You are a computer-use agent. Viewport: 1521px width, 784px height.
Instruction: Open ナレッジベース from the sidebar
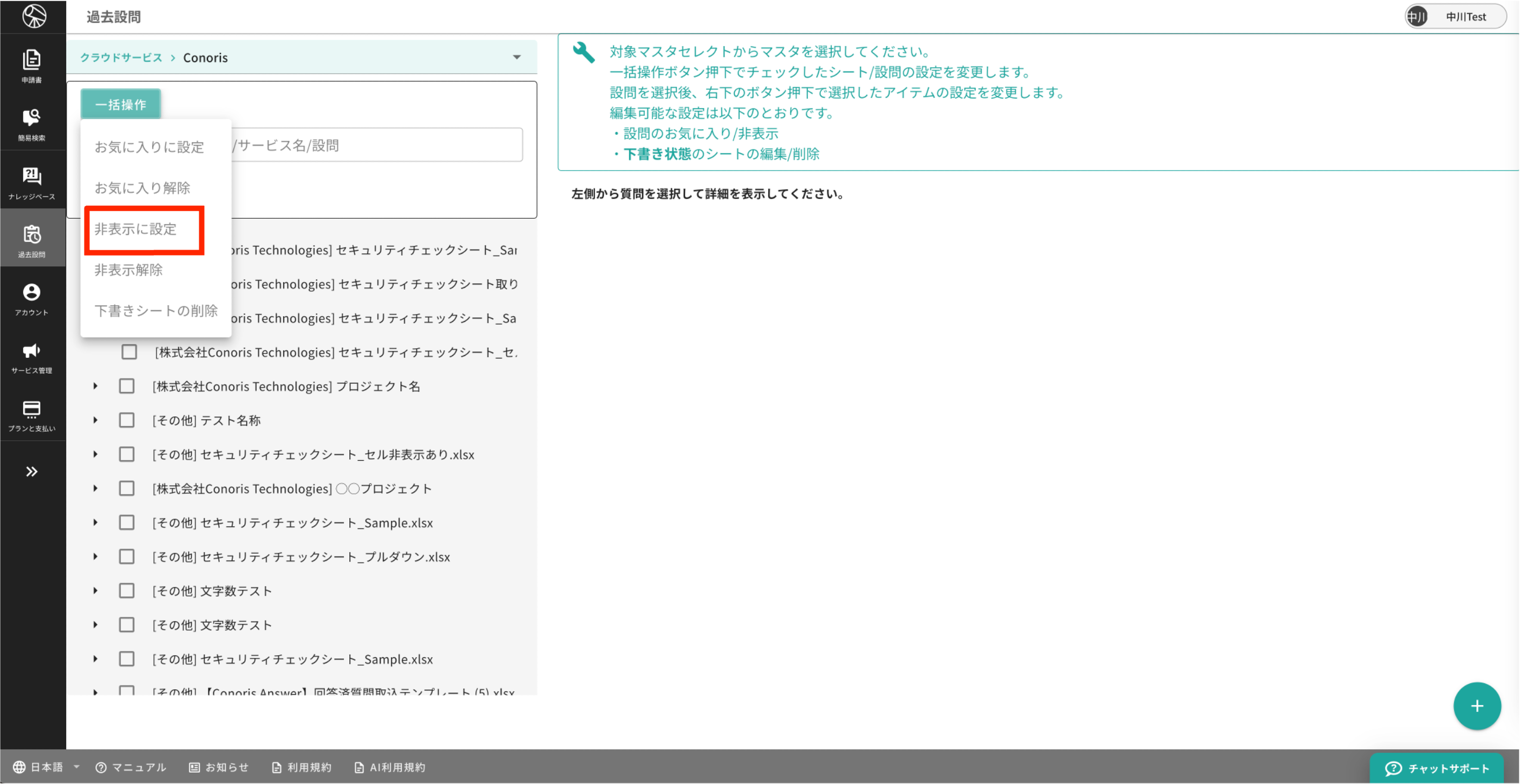tap(32, 180)
